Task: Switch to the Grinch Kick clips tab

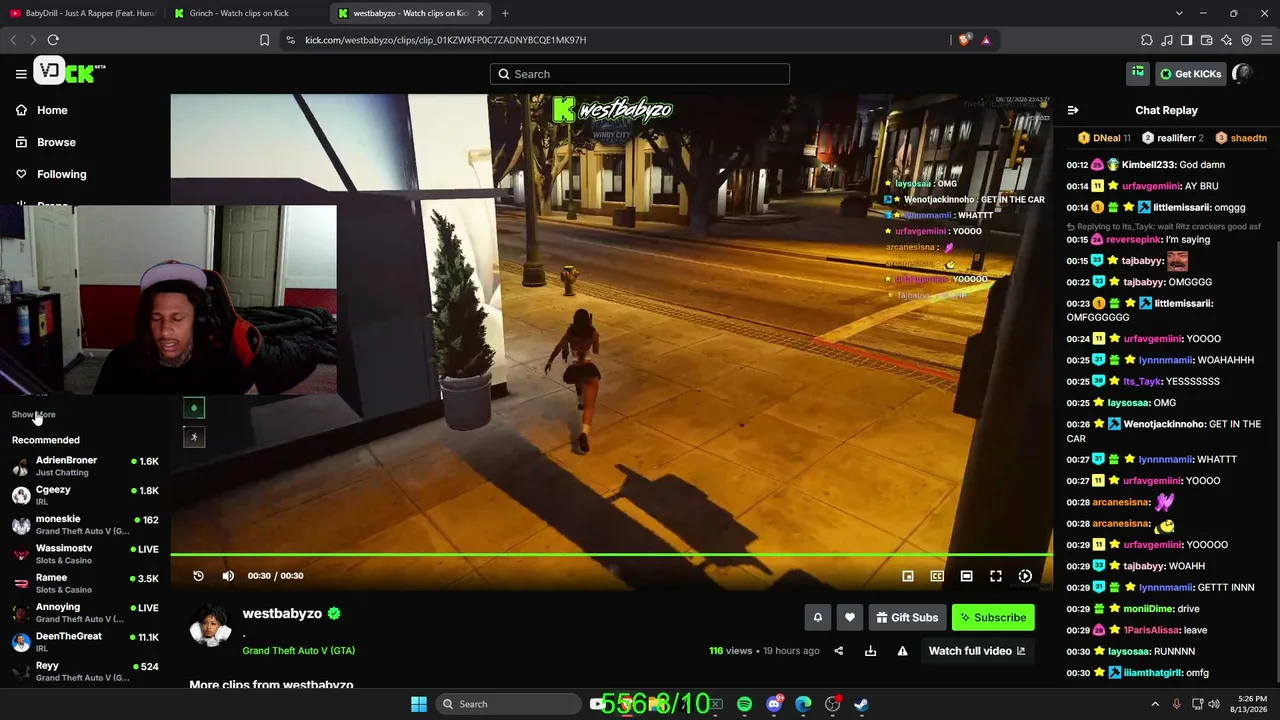Action: click(246, 13)
